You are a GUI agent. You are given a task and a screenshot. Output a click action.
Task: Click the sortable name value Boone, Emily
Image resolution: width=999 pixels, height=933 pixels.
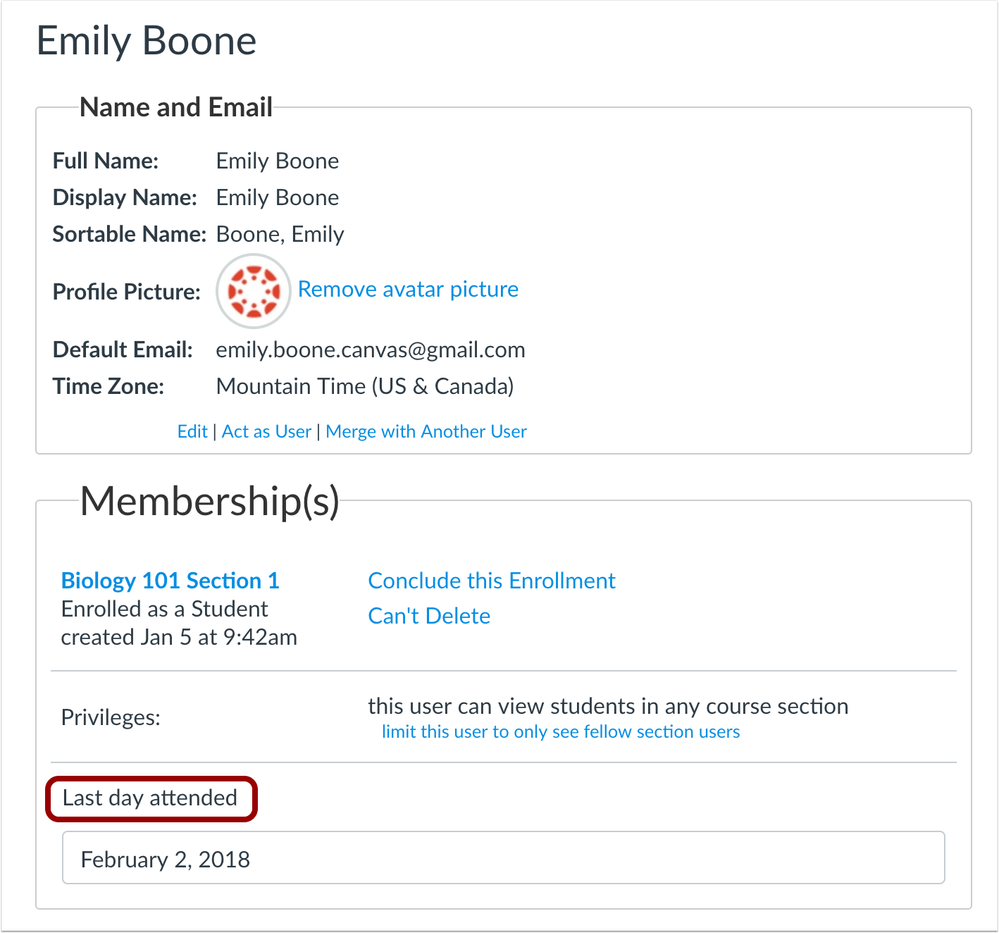(x=280, y=234)
